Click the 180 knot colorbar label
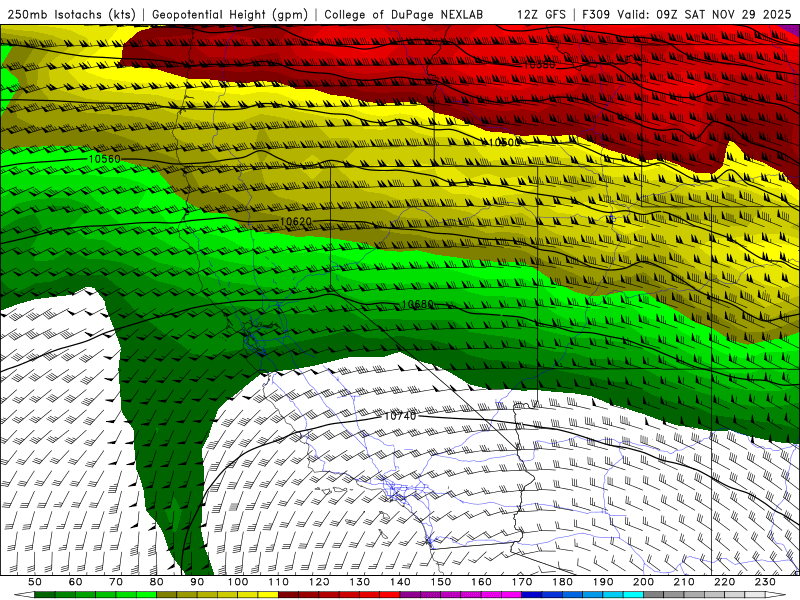The width and height of the screenshot is (800, 600). tap(562, 582)
